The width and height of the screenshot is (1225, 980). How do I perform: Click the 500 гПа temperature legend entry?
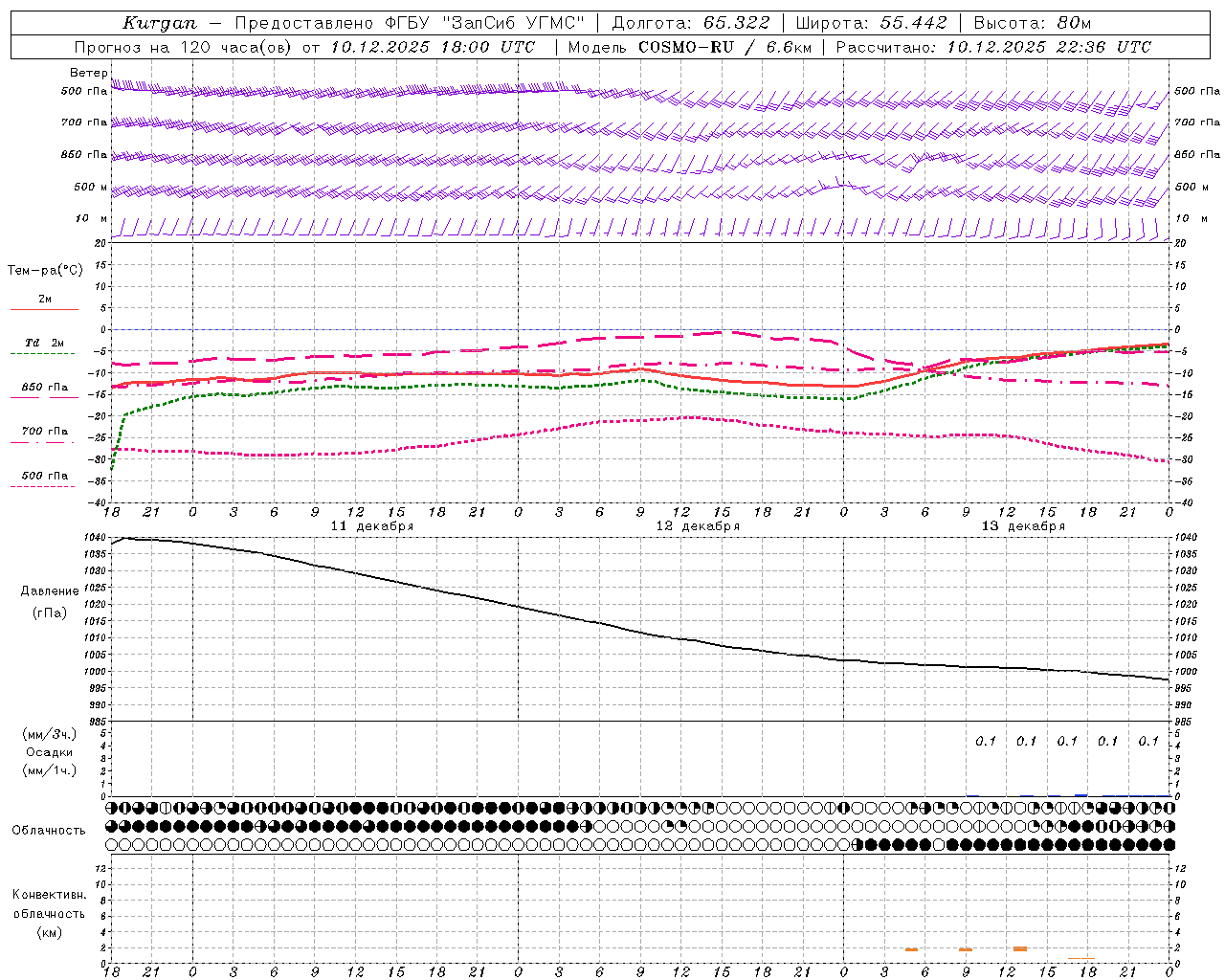tap(45, 475)
